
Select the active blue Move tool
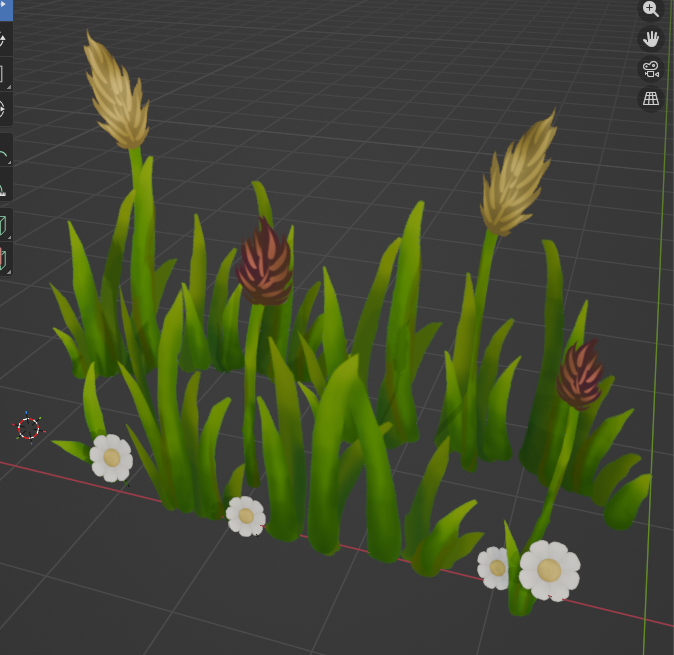click(5, 9)
